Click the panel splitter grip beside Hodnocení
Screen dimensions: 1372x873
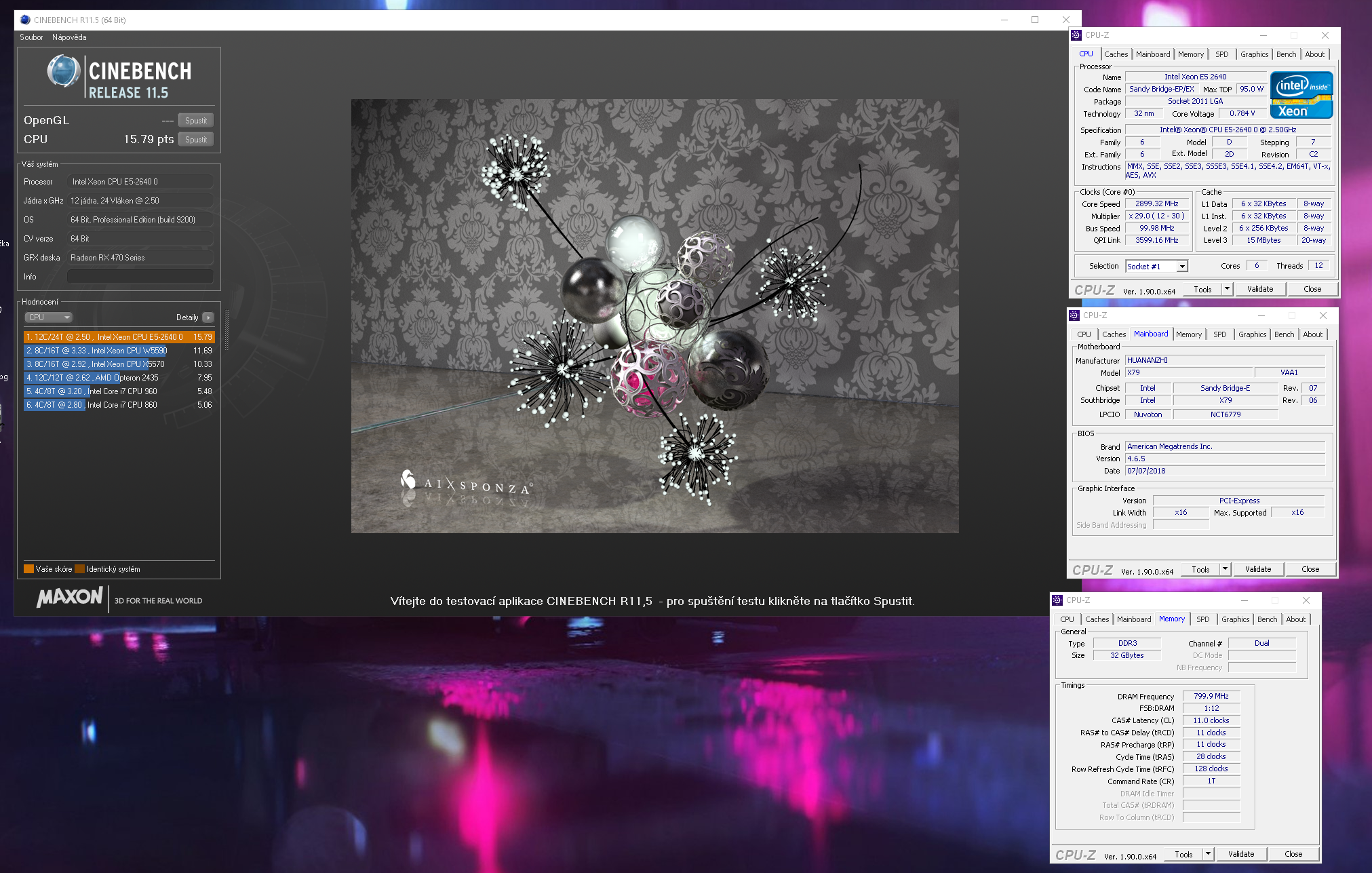click(x=227, y=330)
